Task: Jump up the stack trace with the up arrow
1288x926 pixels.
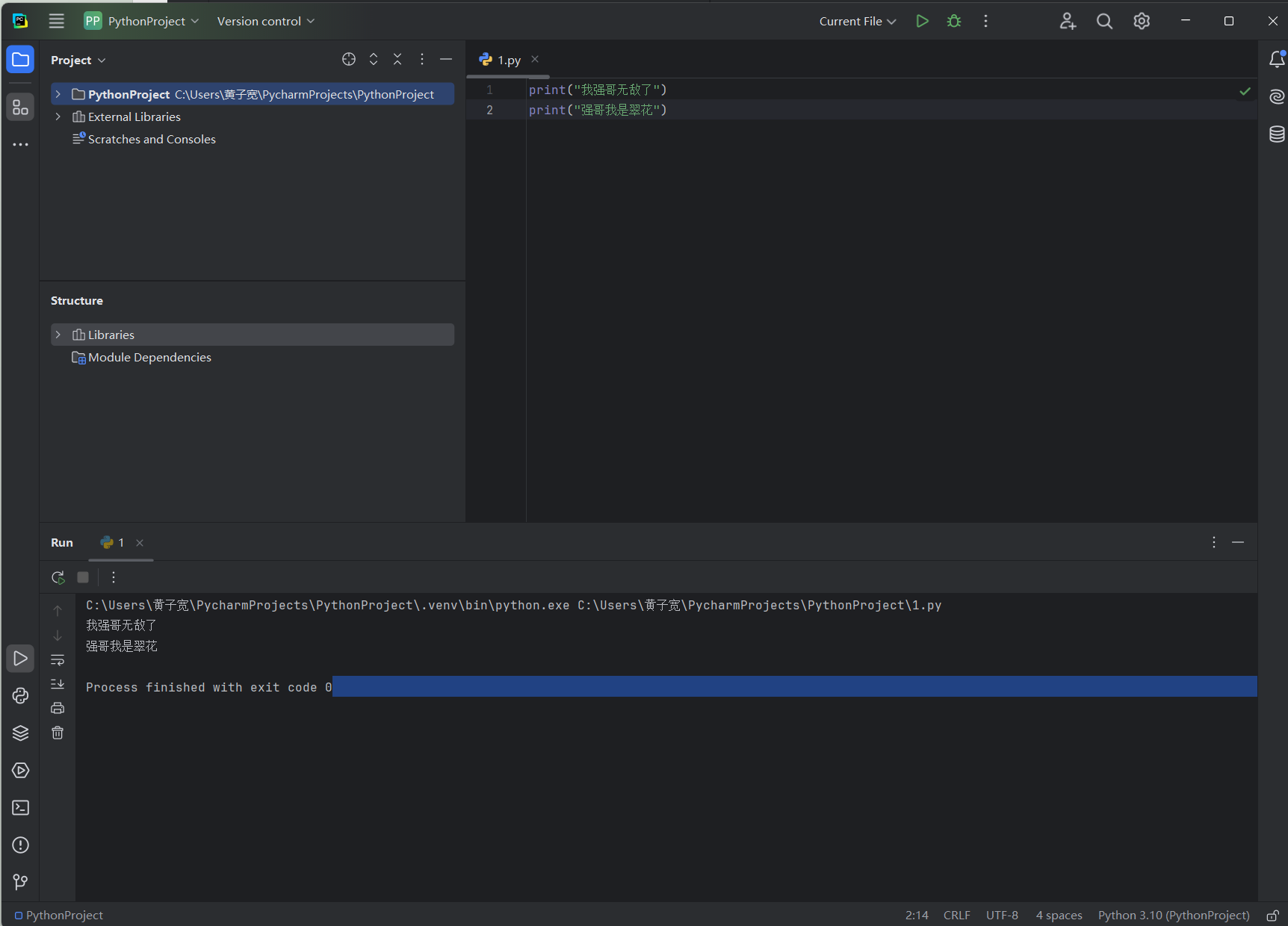Action: [58, 611]
